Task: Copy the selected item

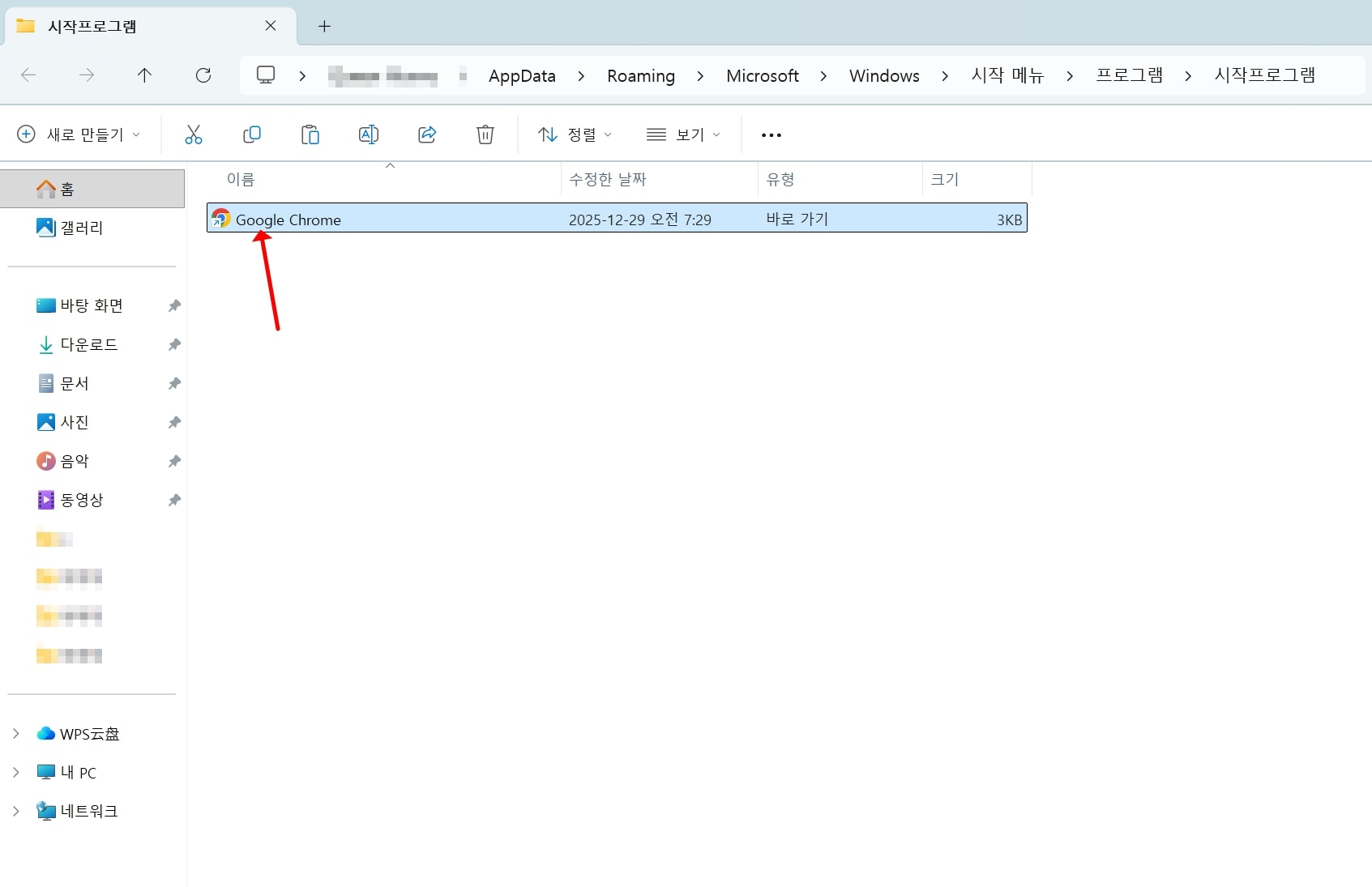Action: [251, 134]
